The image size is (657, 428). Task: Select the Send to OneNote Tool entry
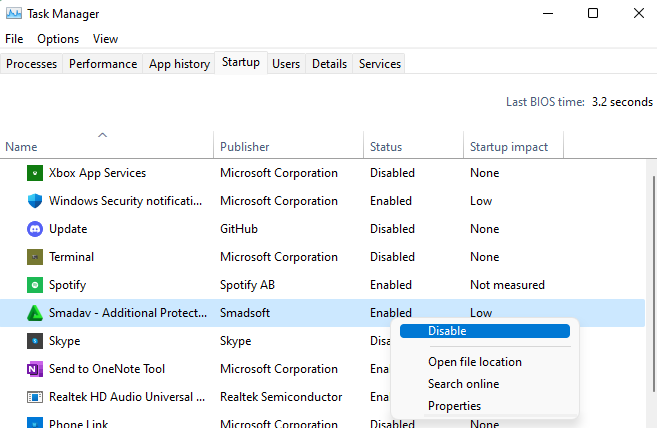[x=107, y=369]
